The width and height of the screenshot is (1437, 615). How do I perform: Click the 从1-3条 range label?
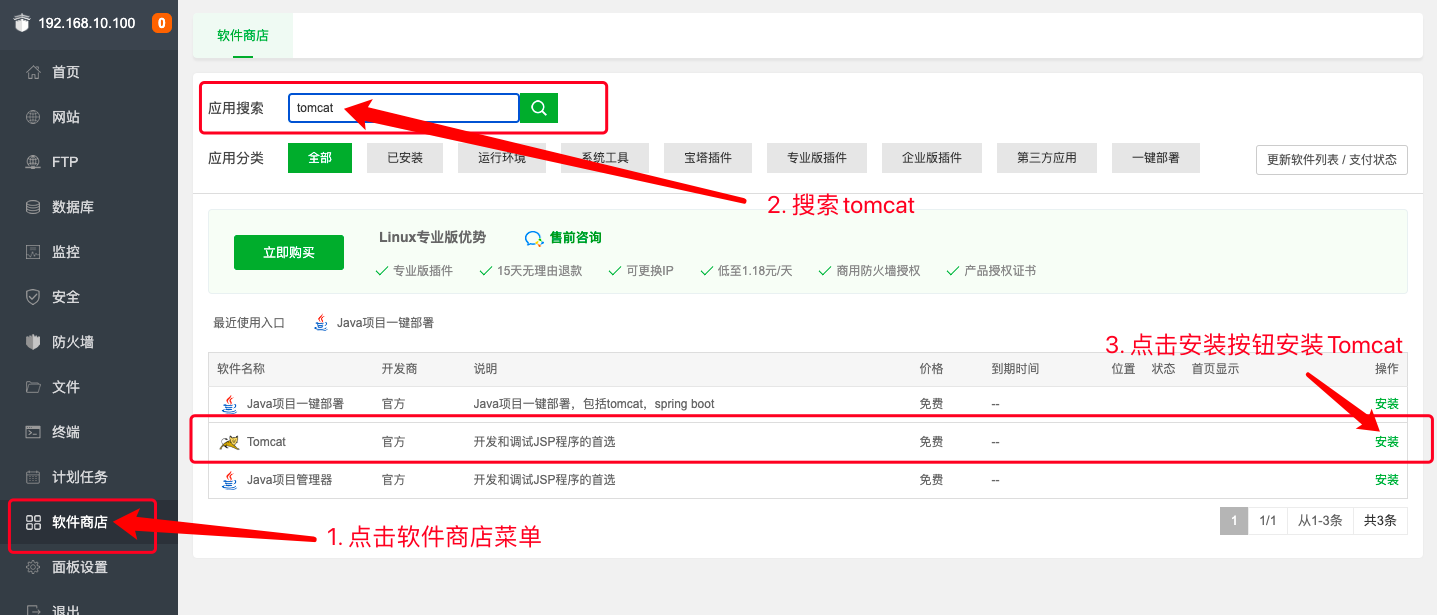point(1321,520)
